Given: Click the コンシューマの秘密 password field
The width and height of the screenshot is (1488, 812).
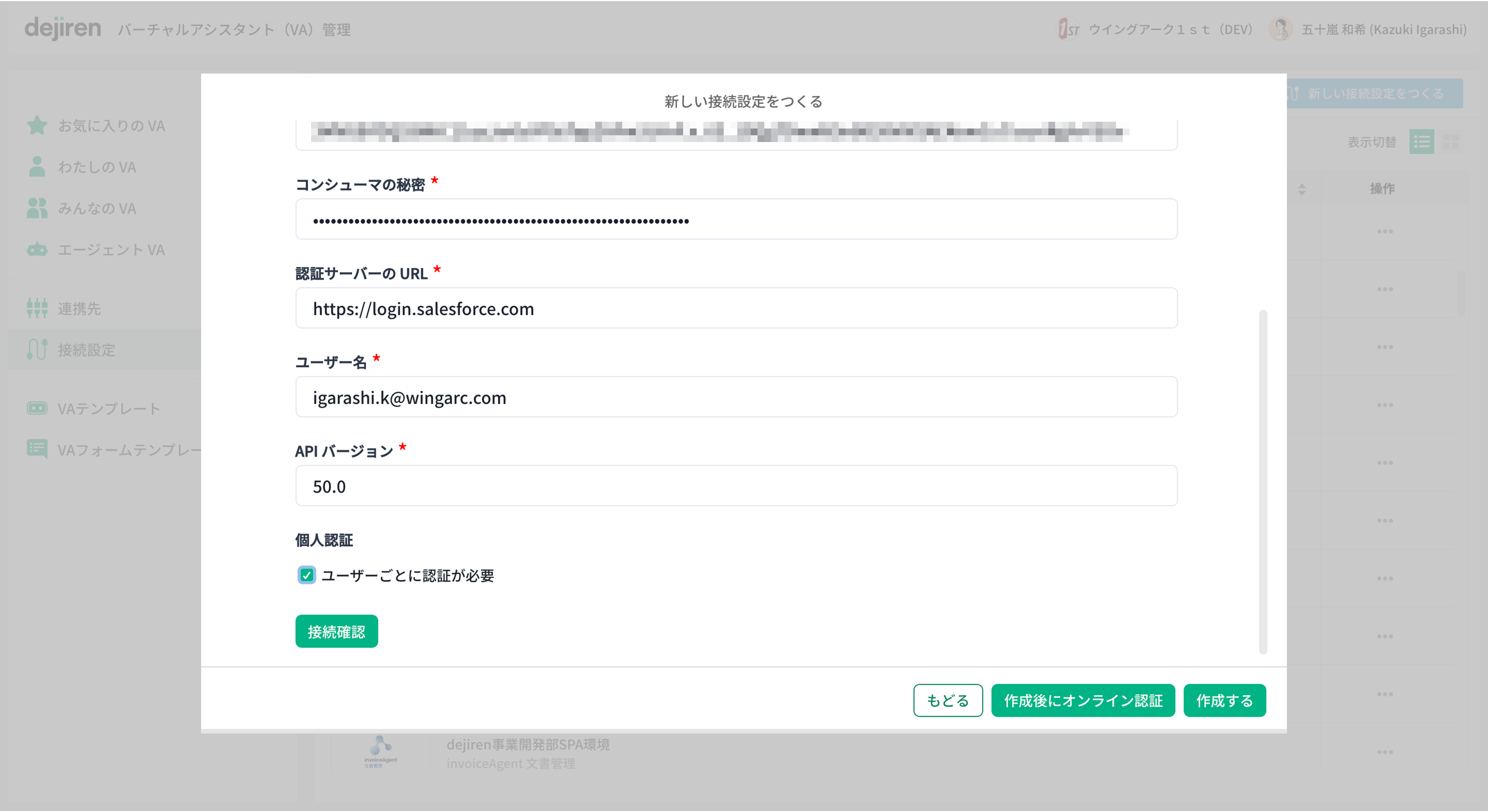Looking at the screenshot, I should [736, 219].
